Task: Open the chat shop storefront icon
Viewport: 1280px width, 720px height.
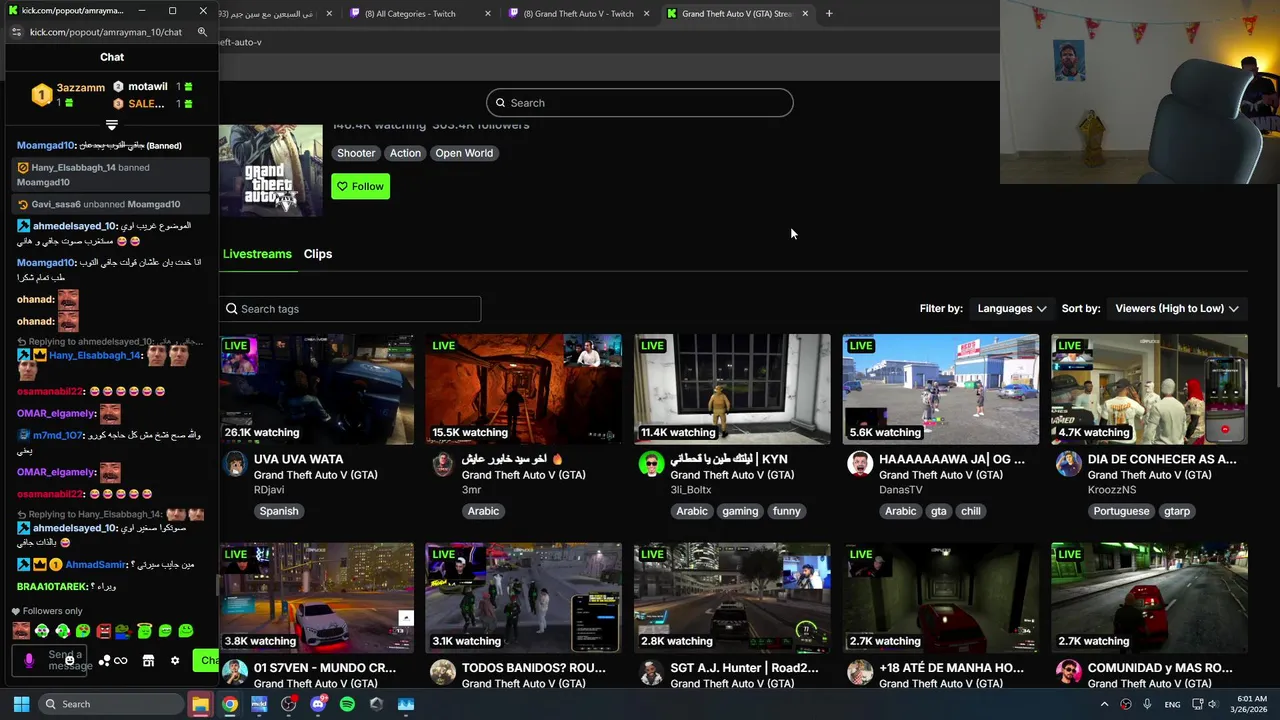Action: click(x=148, y=661)
